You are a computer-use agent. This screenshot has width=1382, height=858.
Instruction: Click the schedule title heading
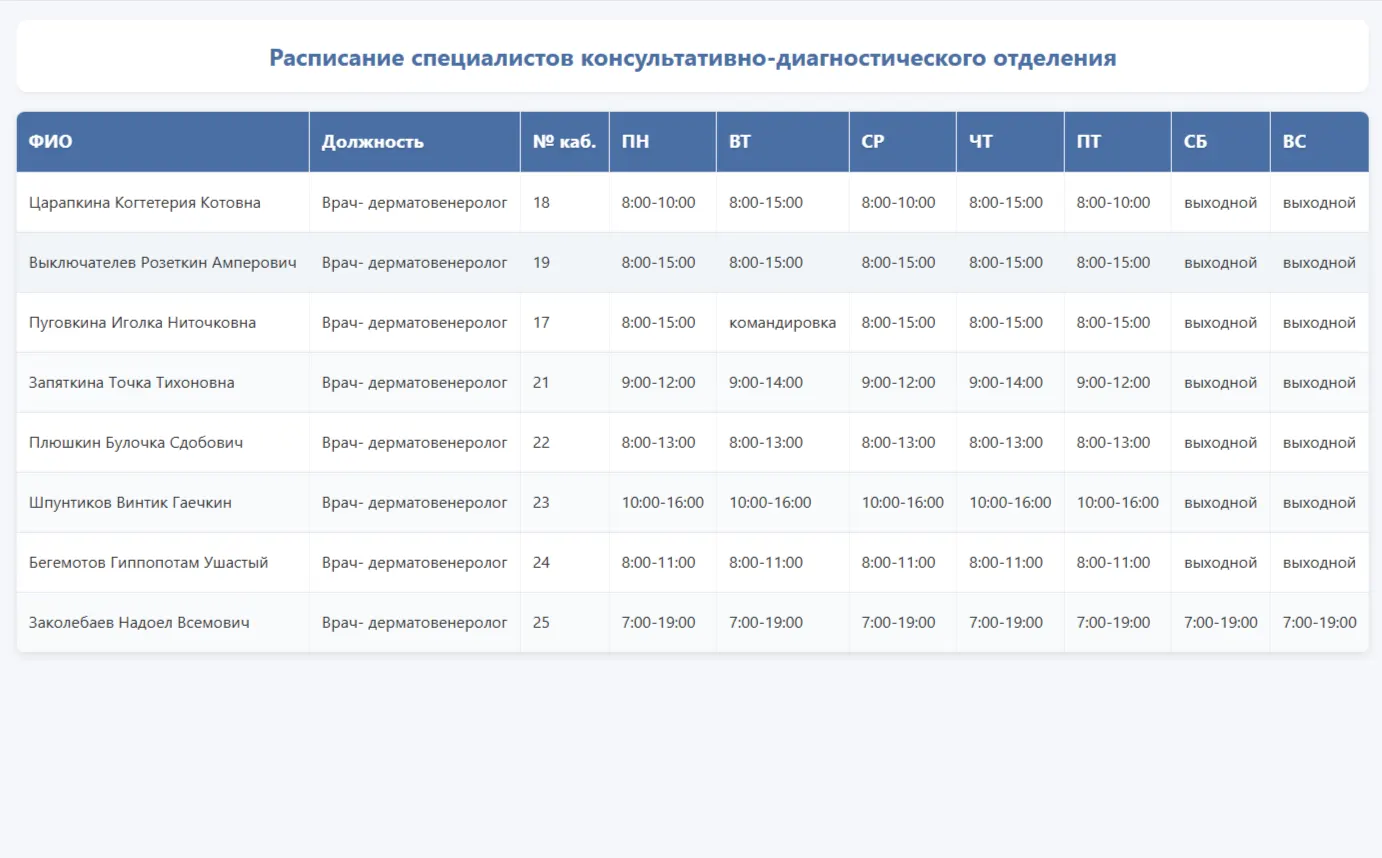(x=690, y=57)
